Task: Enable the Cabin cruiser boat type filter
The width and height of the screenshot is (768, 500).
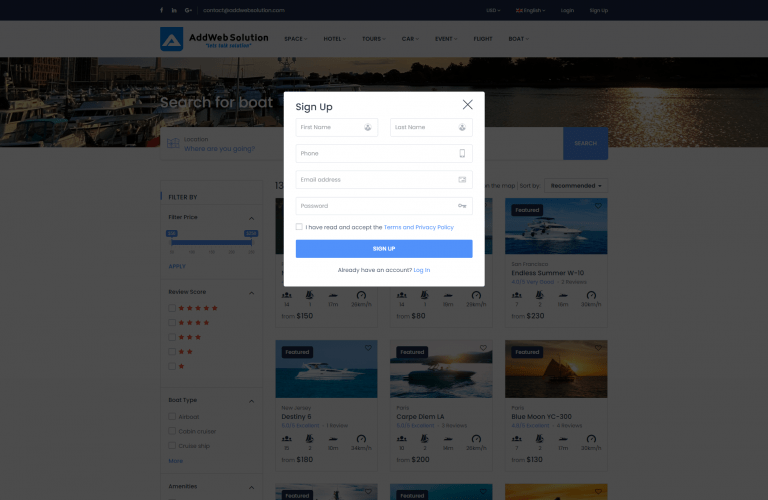Action: (172, 431)
